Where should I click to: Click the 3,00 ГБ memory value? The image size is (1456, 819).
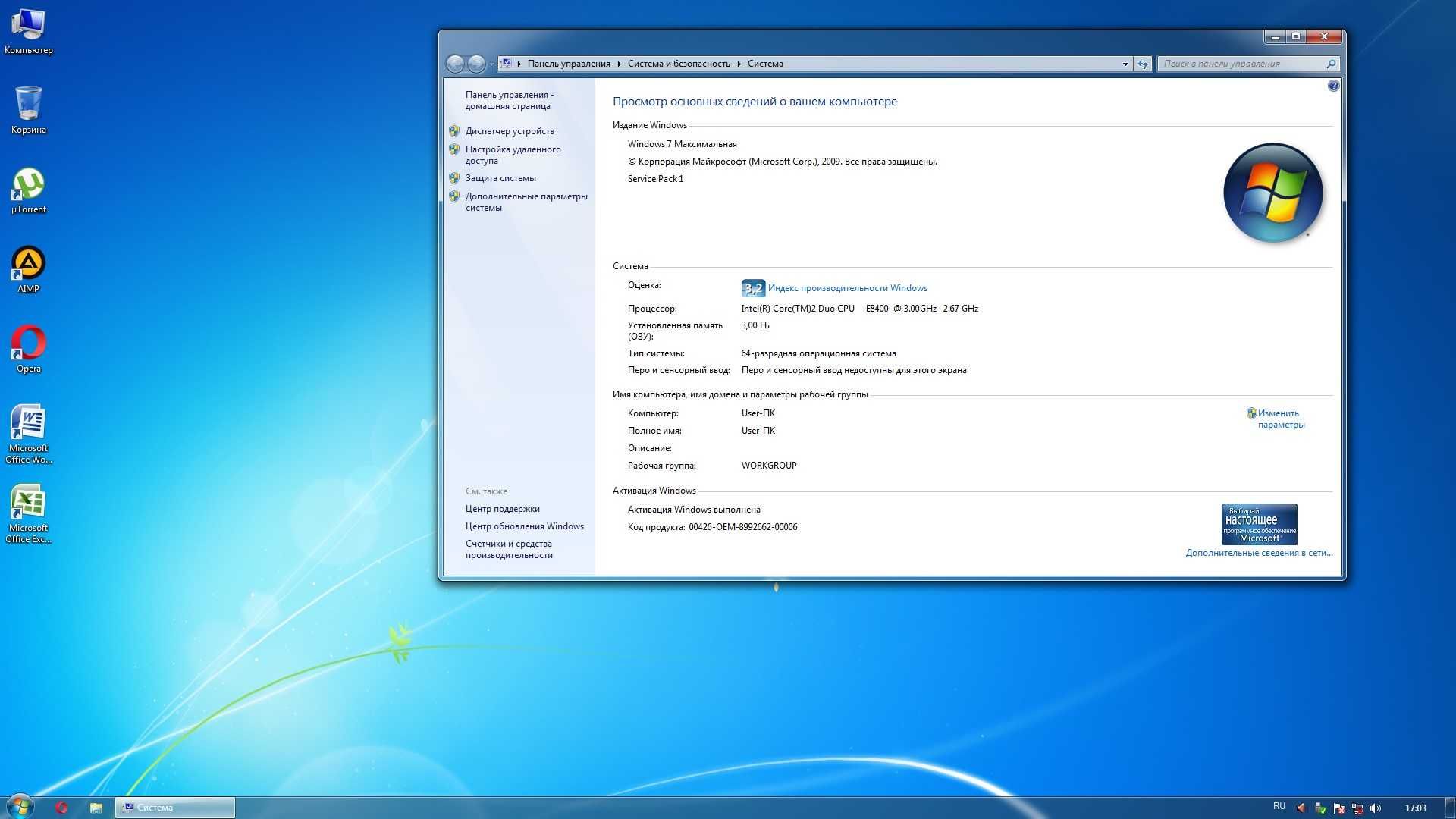pyautogui.click(x=755, y=325)
